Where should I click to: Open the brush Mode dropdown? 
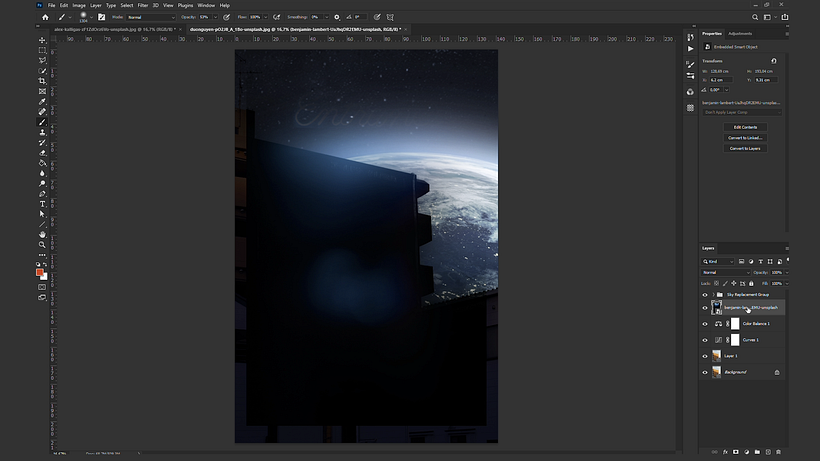(151, 17)
